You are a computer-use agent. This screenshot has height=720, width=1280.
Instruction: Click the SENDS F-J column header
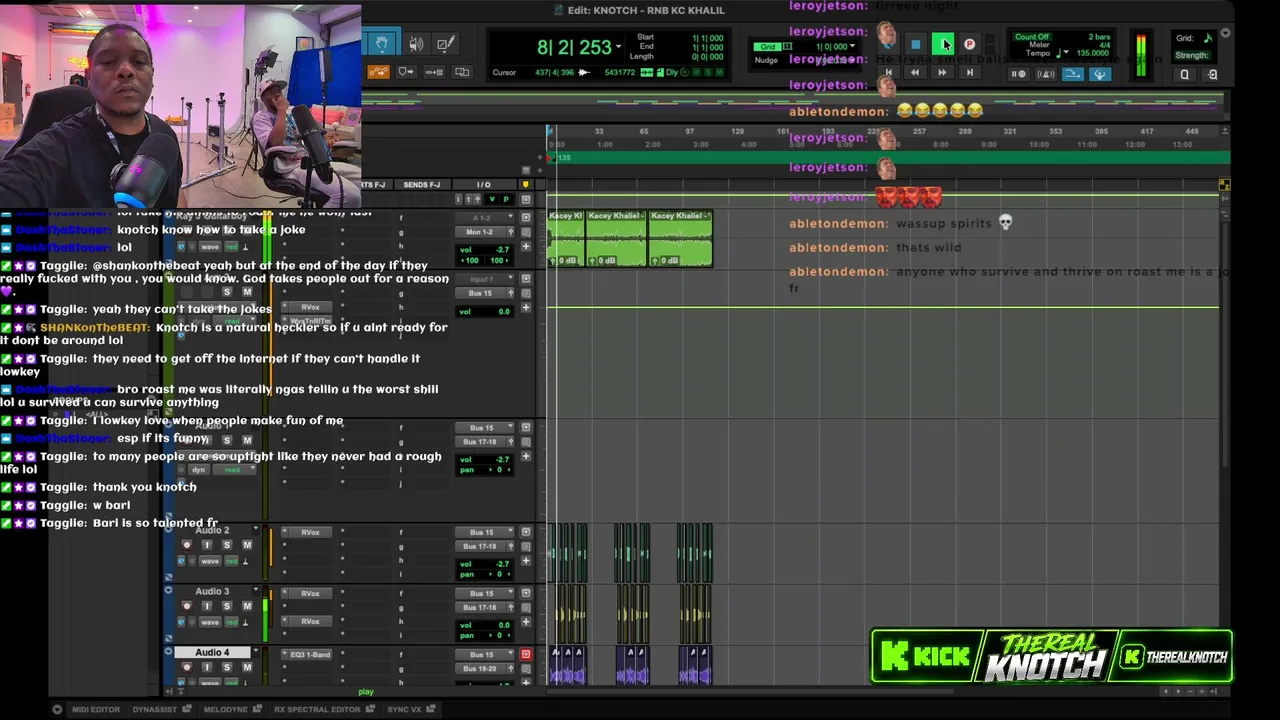[421, 185]
